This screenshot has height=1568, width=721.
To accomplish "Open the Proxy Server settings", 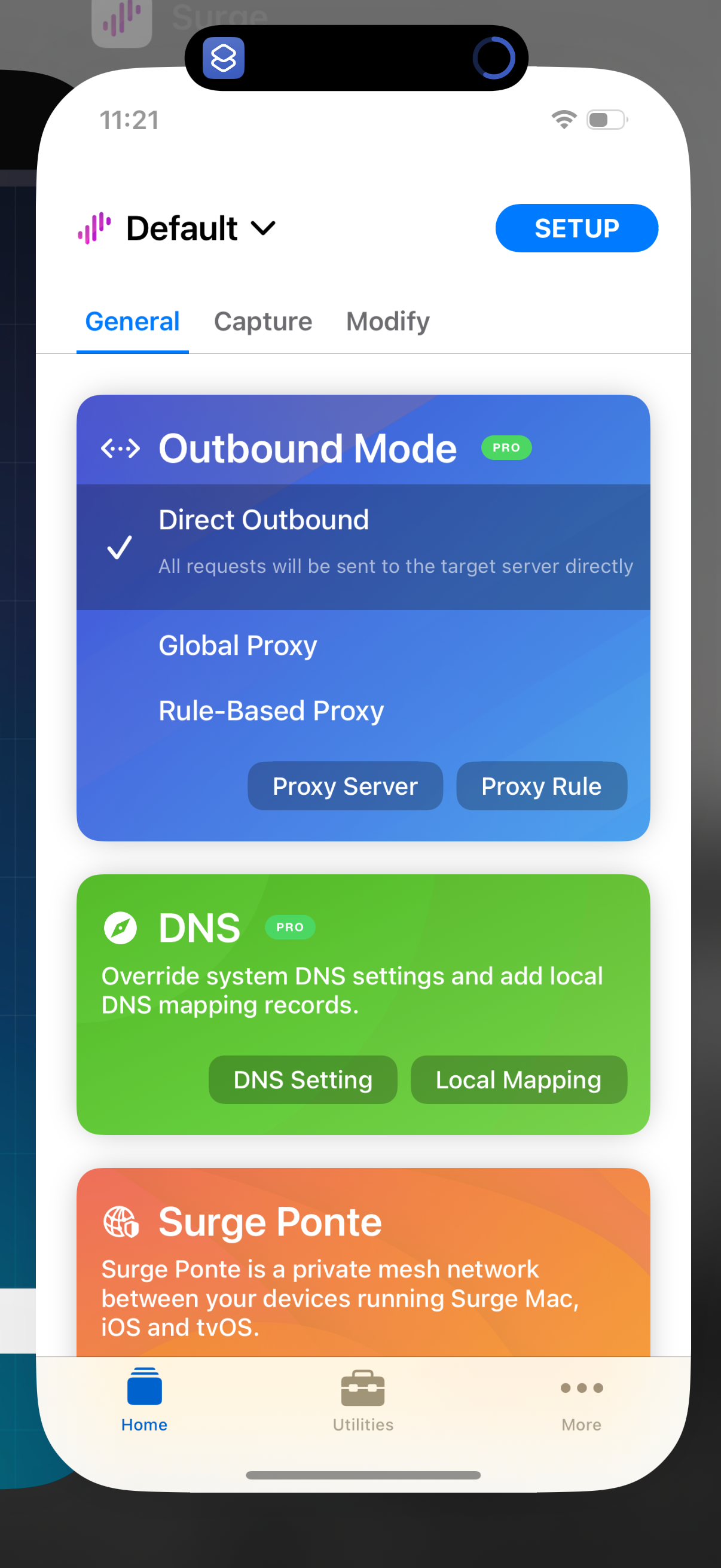I will [x=345, y=786].
